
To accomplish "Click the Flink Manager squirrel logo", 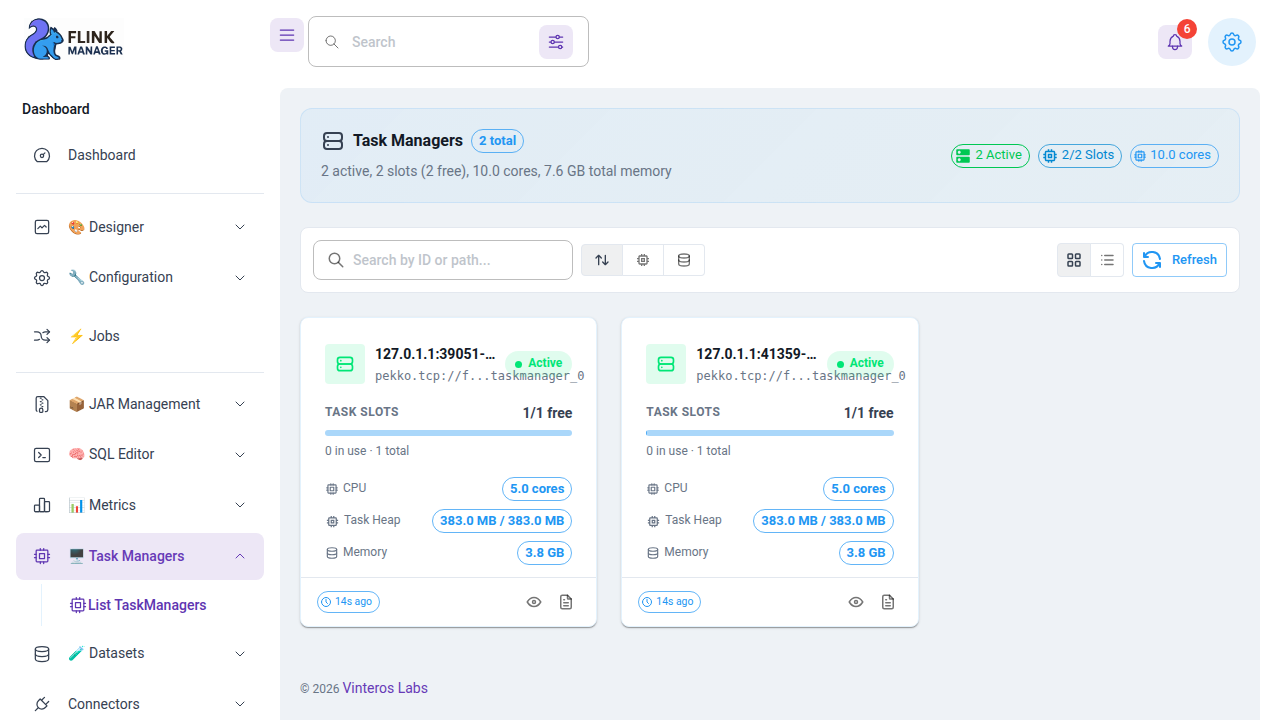I will tap(73, 40).
